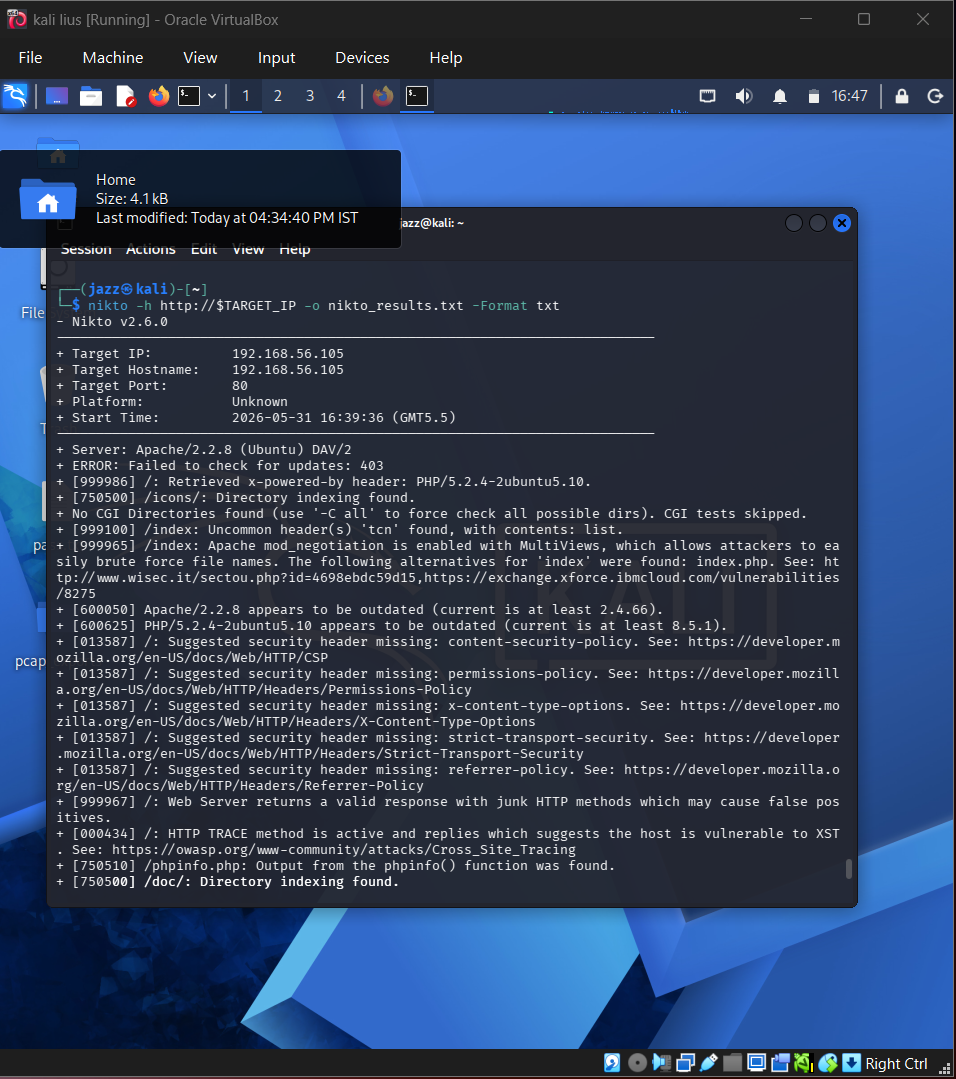Switch to workspace 3
The height and width of the screenshot is (1079, 956).
pos(310,96)
